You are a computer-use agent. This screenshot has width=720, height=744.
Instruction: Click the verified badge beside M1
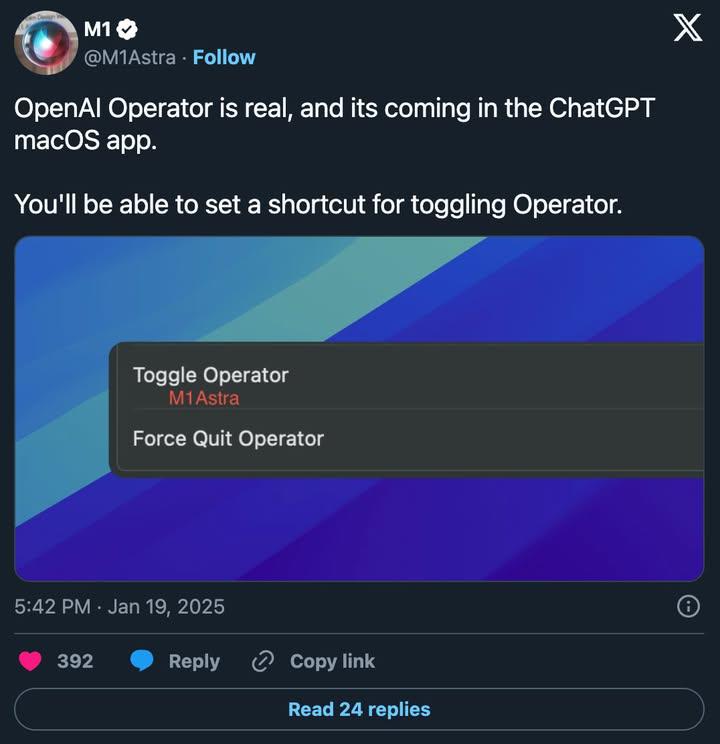[x=129, y=29]
